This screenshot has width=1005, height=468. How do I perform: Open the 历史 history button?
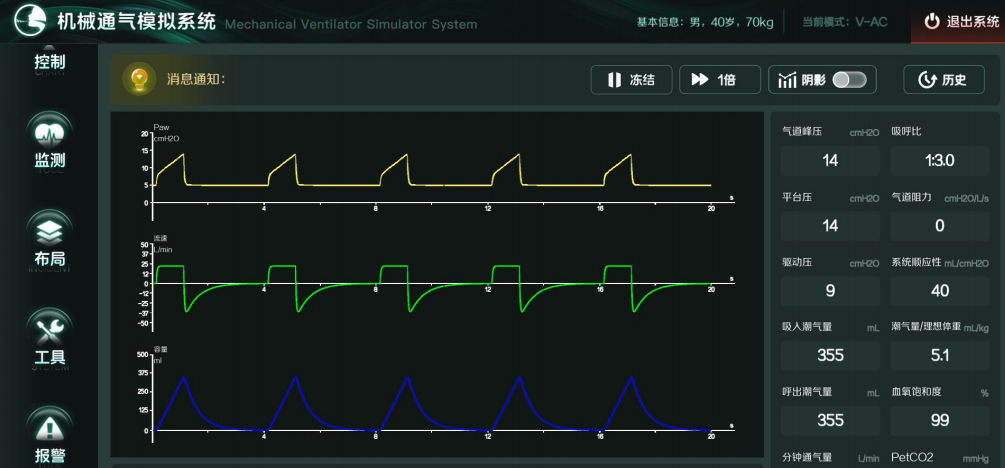(x=943, y=80)
